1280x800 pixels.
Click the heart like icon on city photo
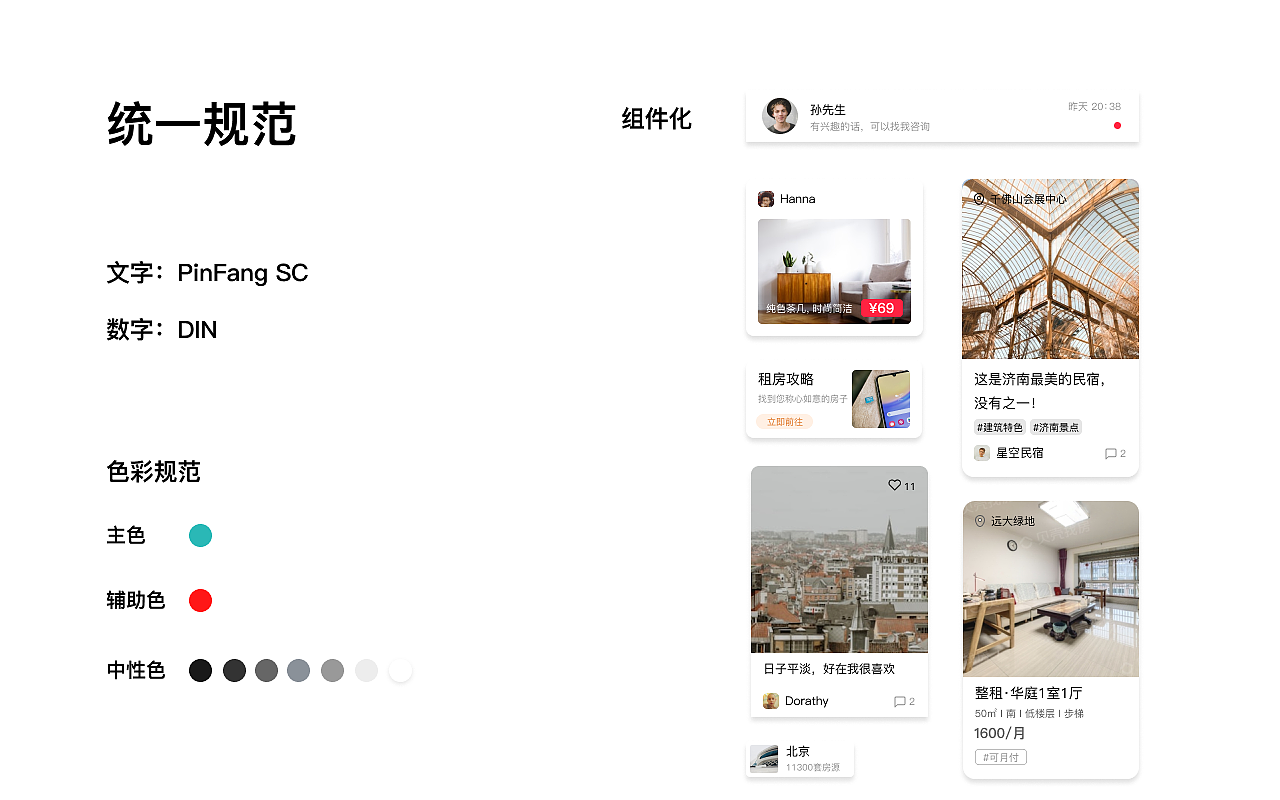[x=895, y=485]
